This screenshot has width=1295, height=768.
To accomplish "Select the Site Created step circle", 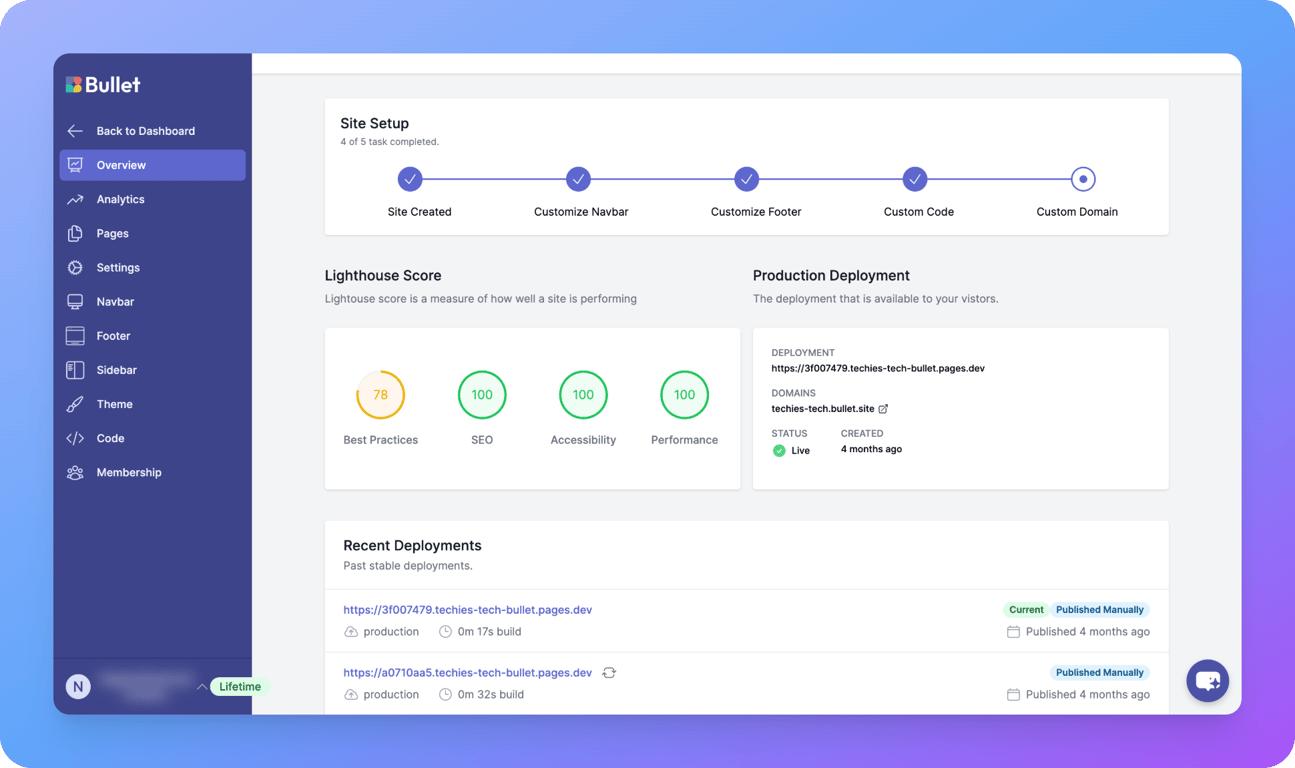I will coord(410,179).
